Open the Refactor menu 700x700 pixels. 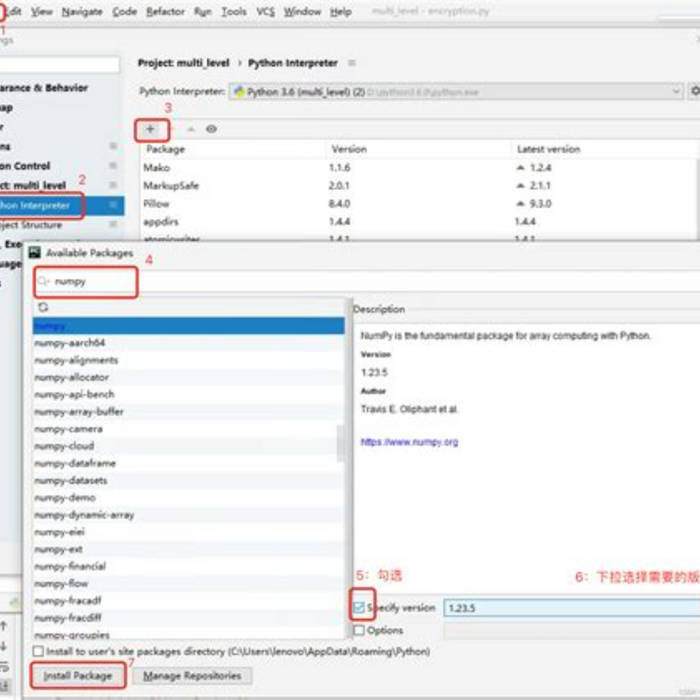point(165,12)
